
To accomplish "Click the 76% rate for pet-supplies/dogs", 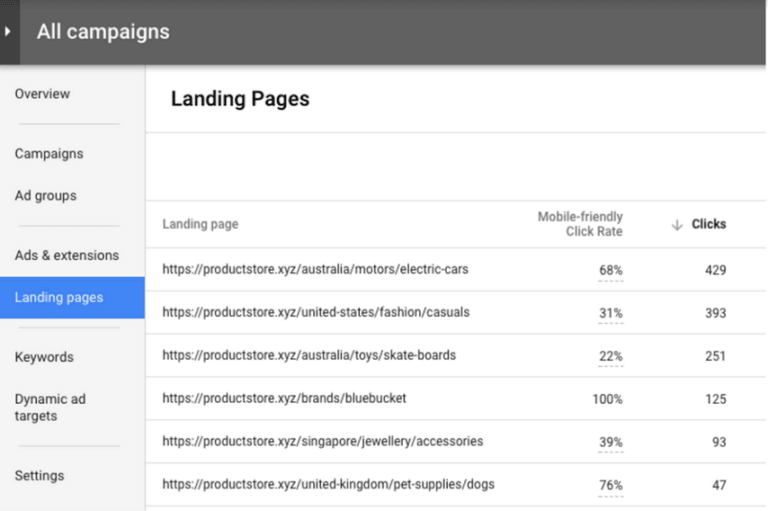I will pos(611,485).
